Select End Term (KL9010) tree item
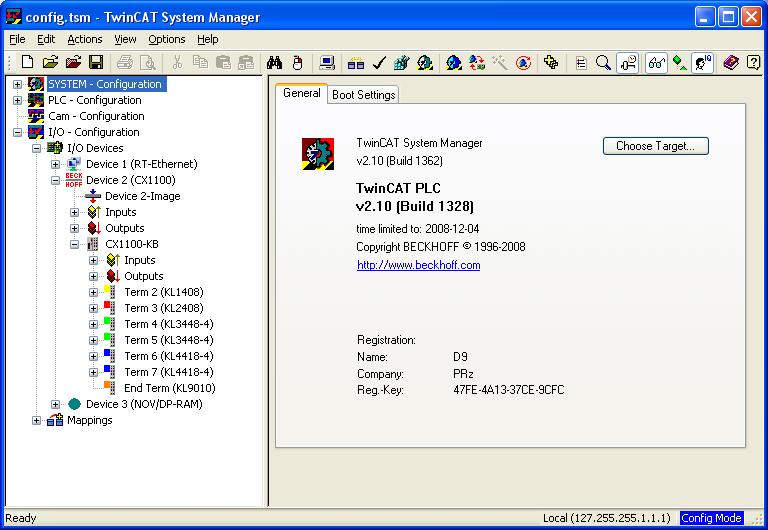 point(169,388)
